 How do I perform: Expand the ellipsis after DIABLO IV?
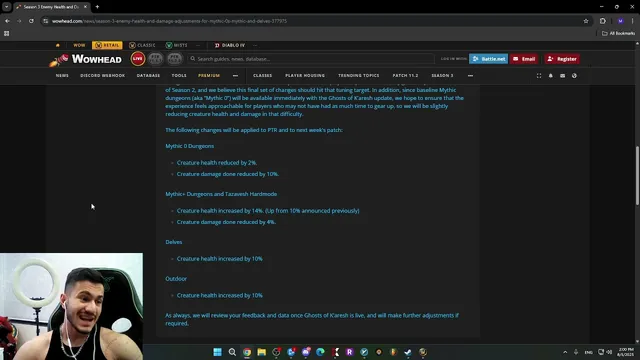(x=255, y=45)
